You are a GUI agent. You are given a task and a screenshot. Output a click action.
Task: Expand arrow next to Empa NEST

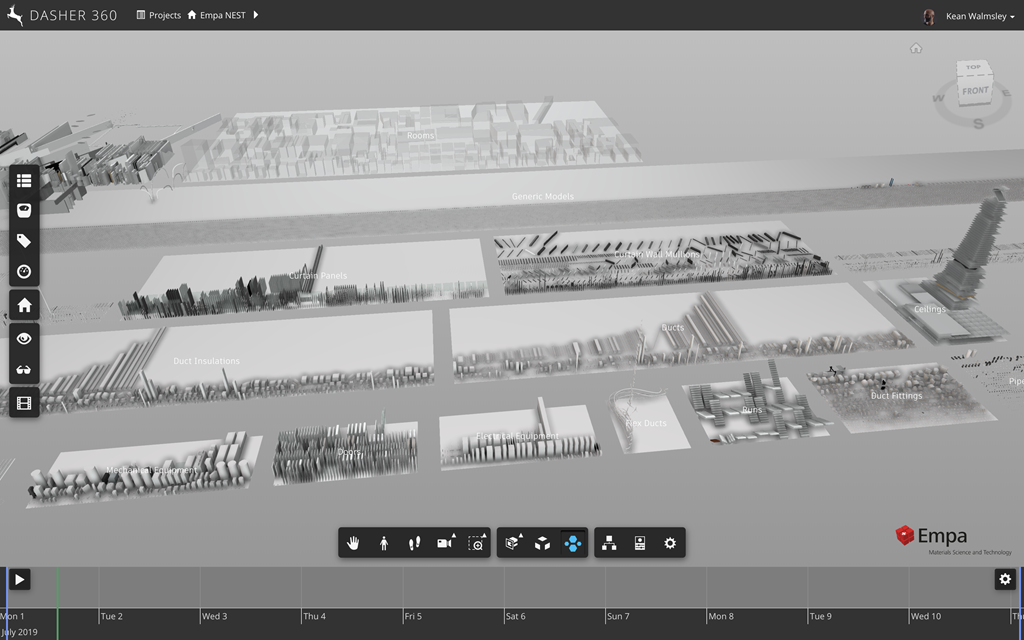(256, 16)
